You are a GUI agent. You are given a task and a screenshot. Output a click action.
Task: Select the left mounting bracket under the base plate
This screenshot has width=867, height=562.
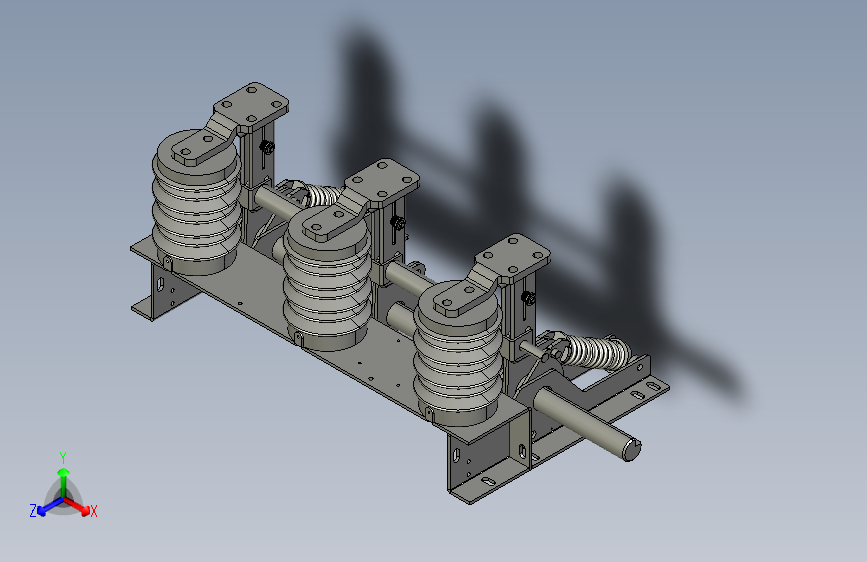pyautogui.click(x=158, y=291)
